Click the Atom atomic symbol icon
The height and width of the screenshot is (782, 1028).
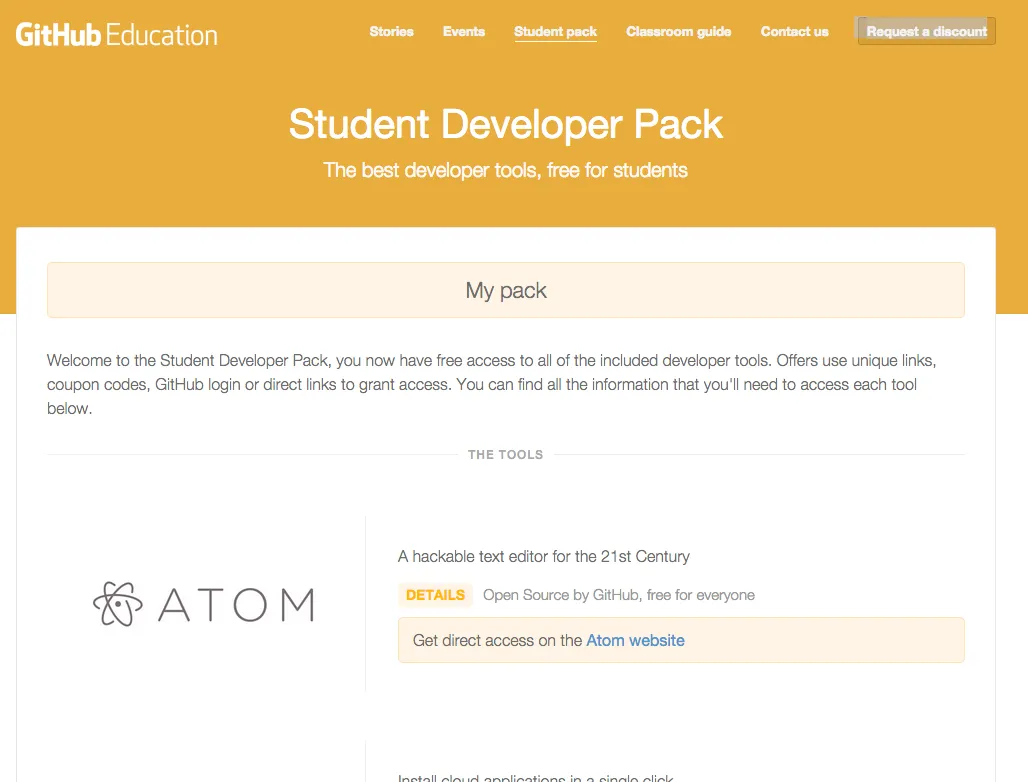[x=117, y=604]
